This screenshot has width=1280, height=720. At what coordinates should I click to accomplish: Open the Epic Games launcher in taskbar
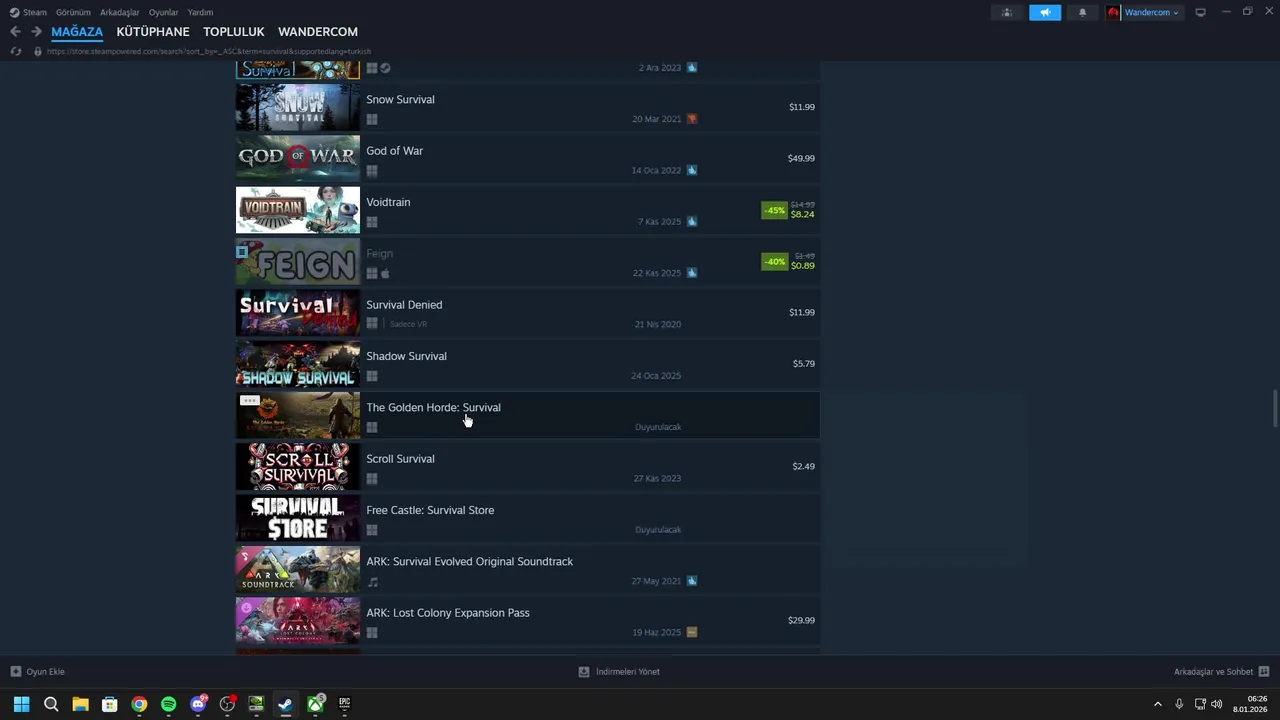(x=345, y=704)
